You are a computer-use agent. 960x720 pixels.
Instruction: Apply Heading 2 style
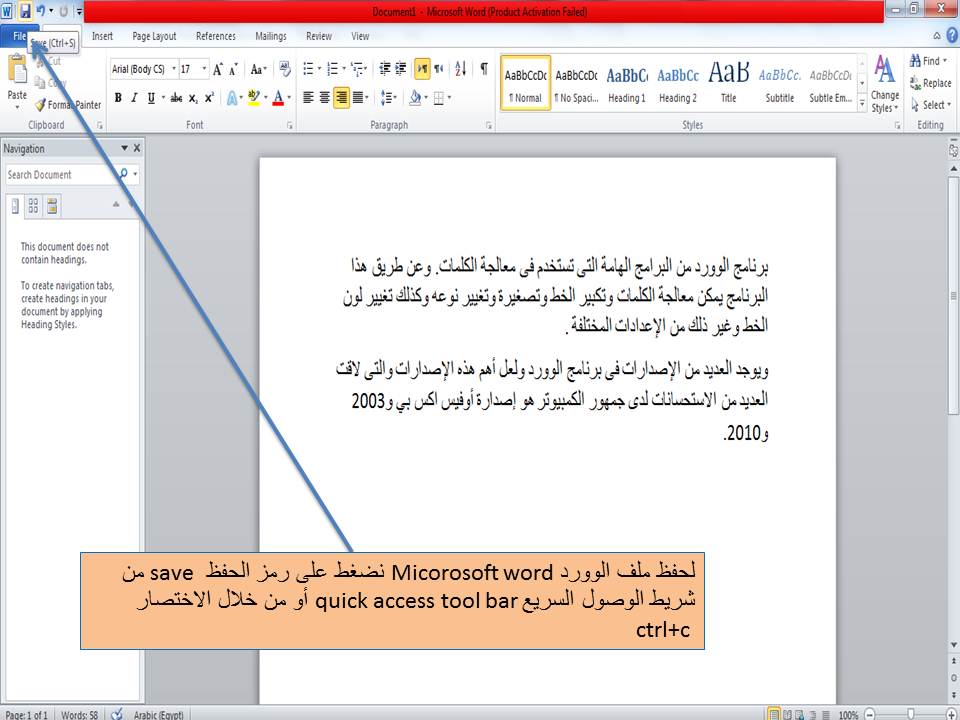click(678, 83)
